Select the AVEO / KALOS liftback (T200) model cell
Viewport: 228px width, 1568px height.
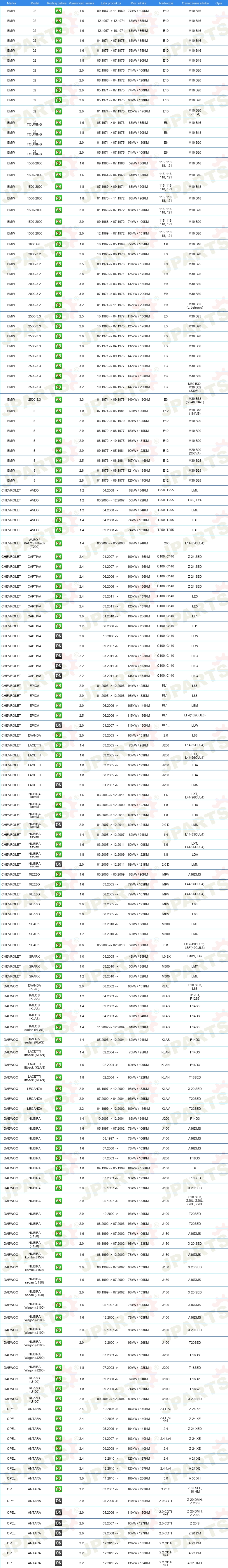[35, 543]
